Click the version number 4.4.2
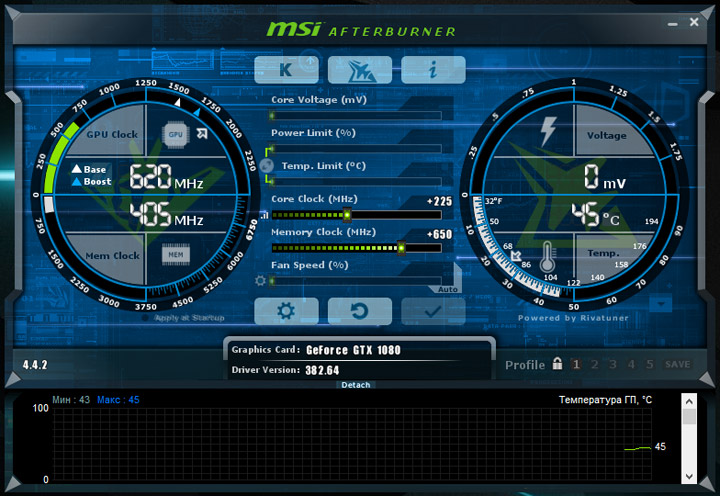Screen dimensions: 720x496 [35, 365]
